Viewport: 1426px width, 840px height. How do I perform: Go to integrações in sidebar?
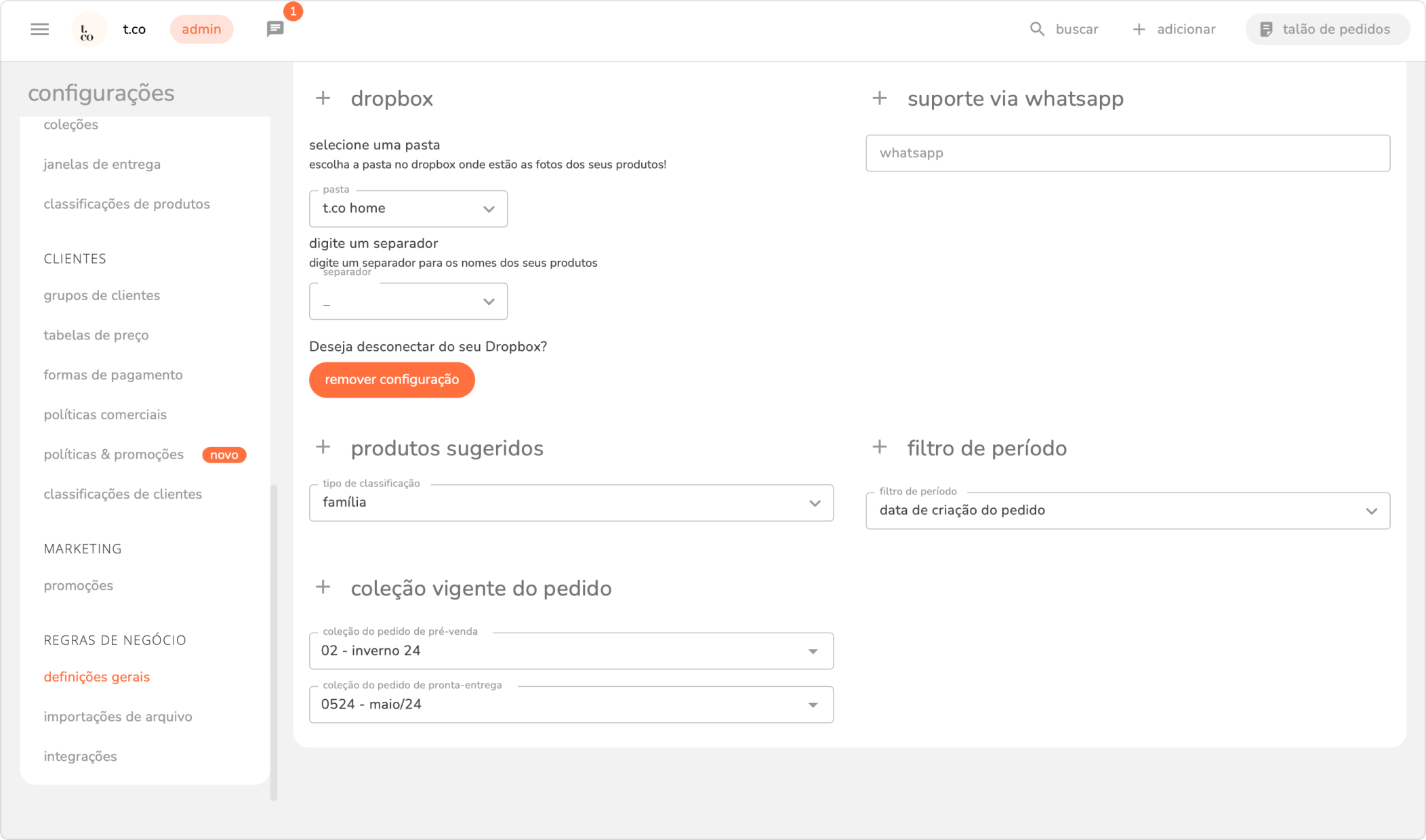pyautogui.click(x=80, y=757)
